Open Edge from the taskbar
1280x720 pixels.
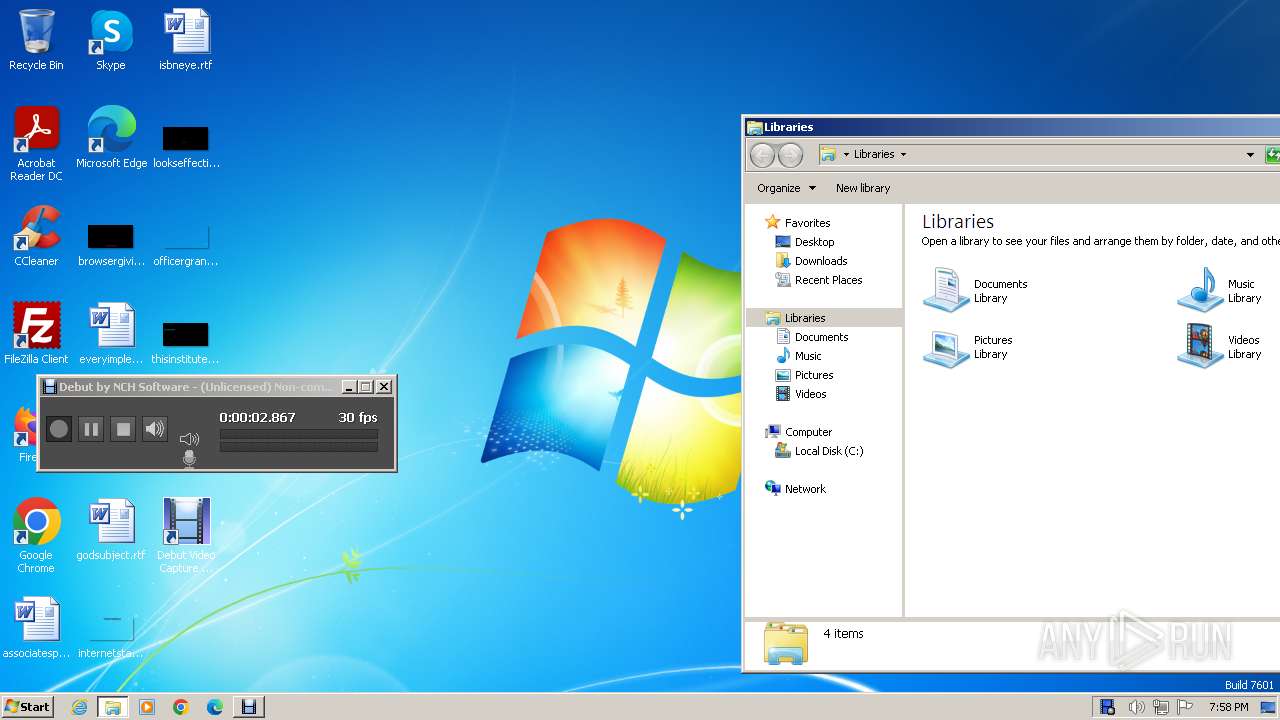[215, 707]
